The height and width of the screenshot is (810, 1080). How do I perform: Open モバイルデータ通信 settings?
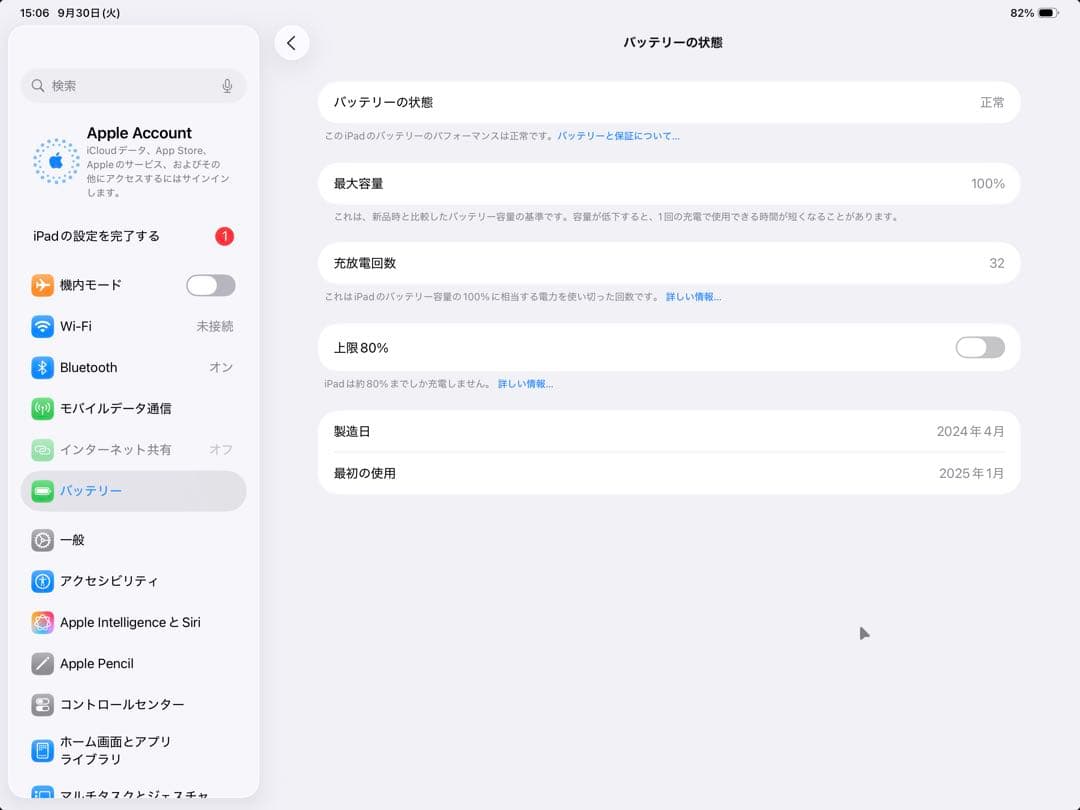[x=41, y=409]
